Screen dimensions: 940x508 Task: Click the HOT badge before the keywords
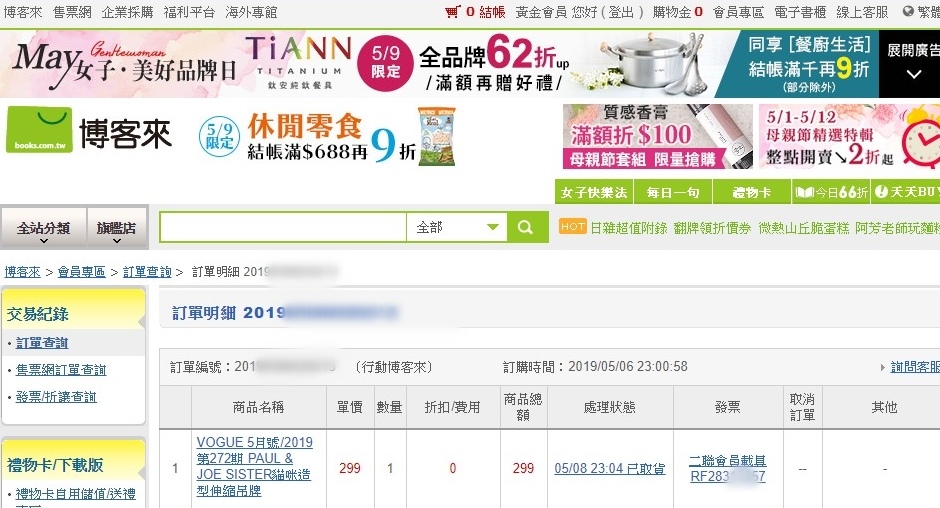(x=573, y=227)
